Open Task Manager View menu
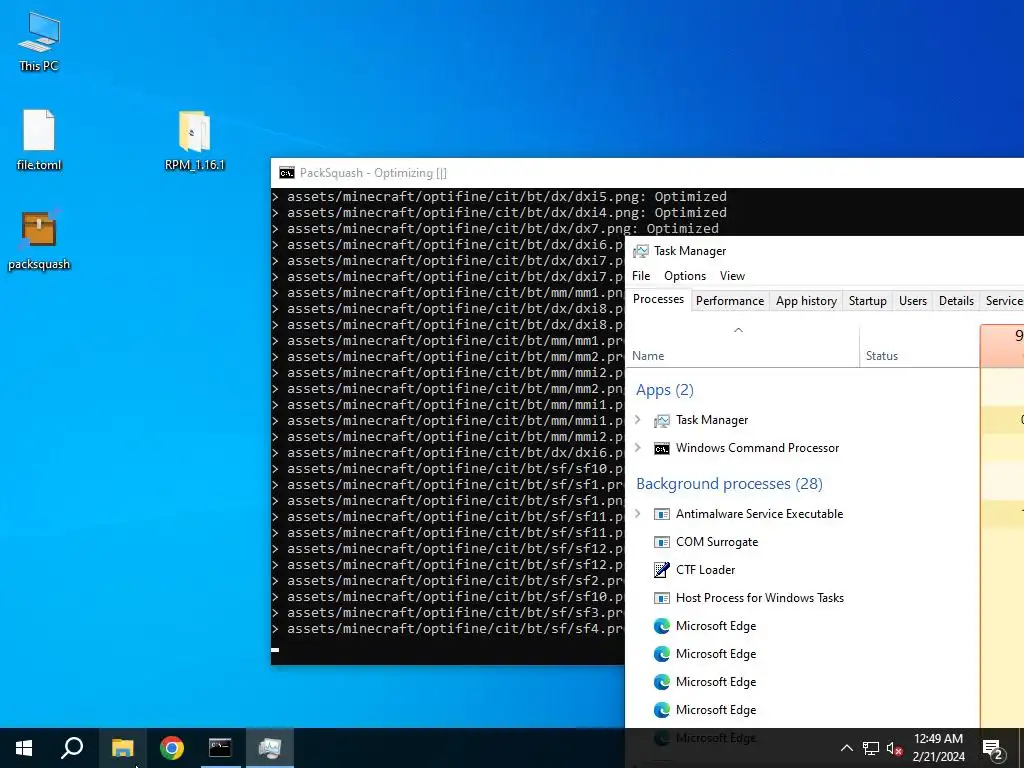The image size is (1024, 768). [x=732, y=276]
